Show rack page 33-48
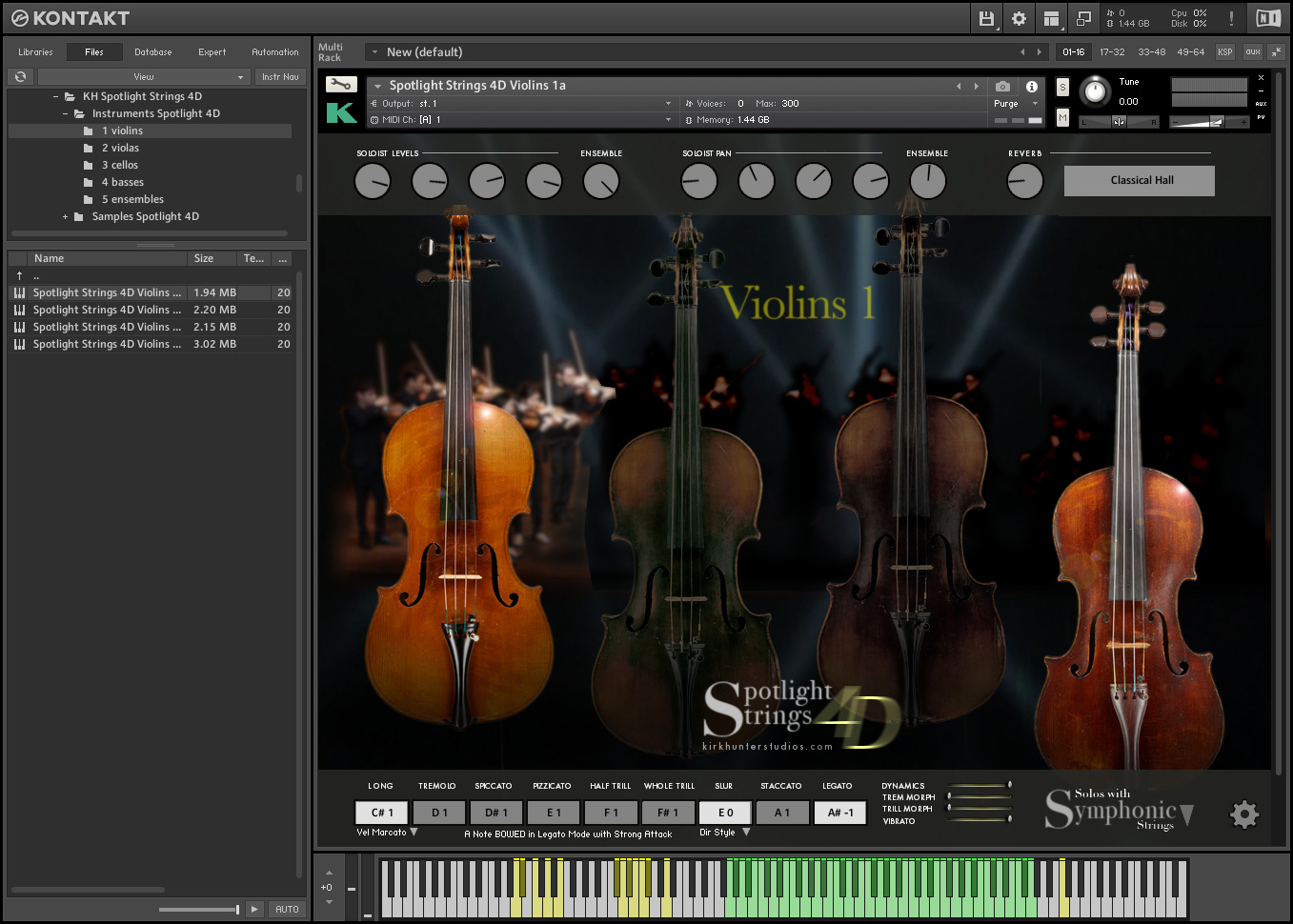1293x924 pixels. 1151,52
